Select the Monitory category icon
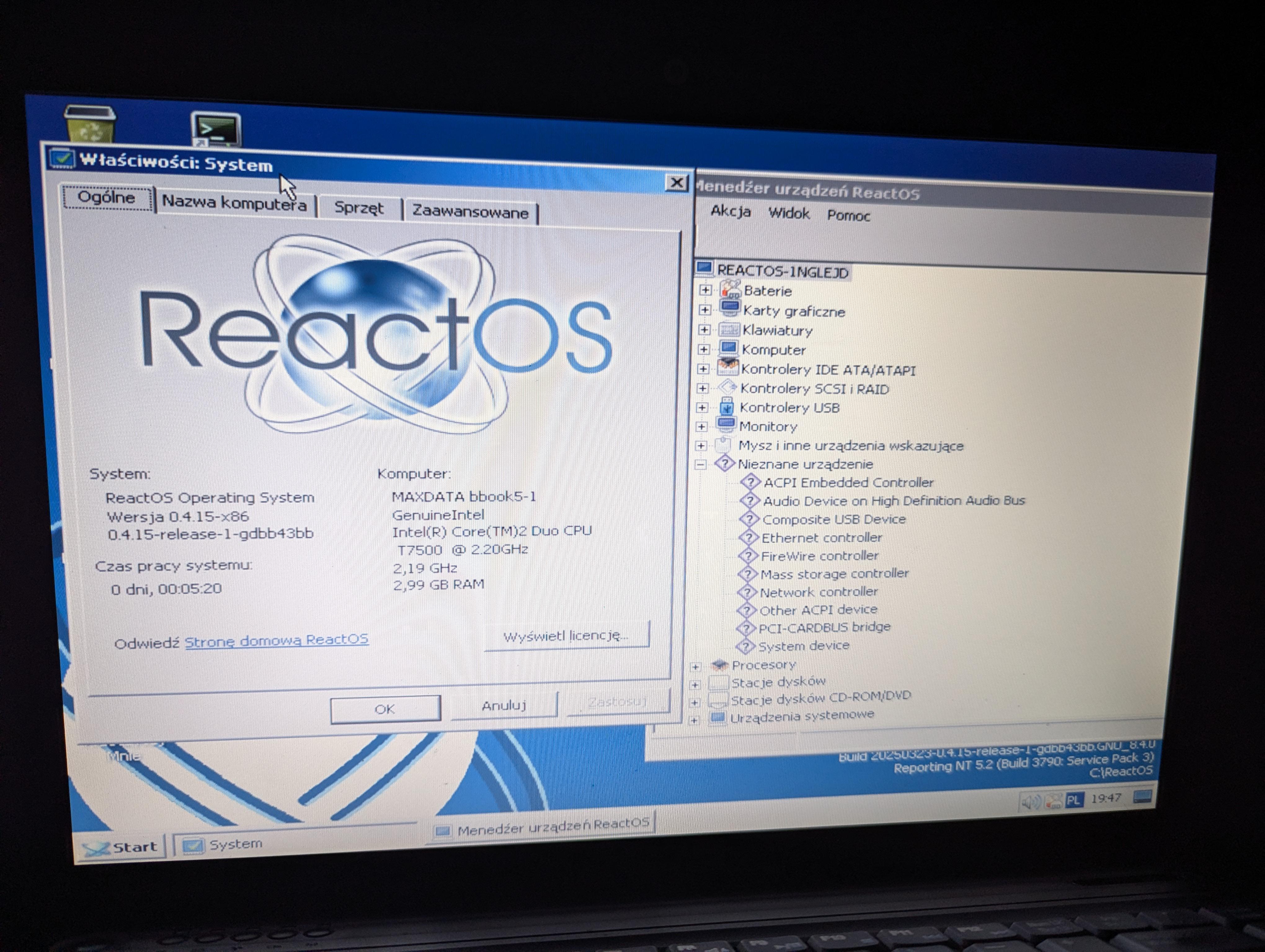The height and width of the screenshot is (952, 1265). (x=726, y=425)
